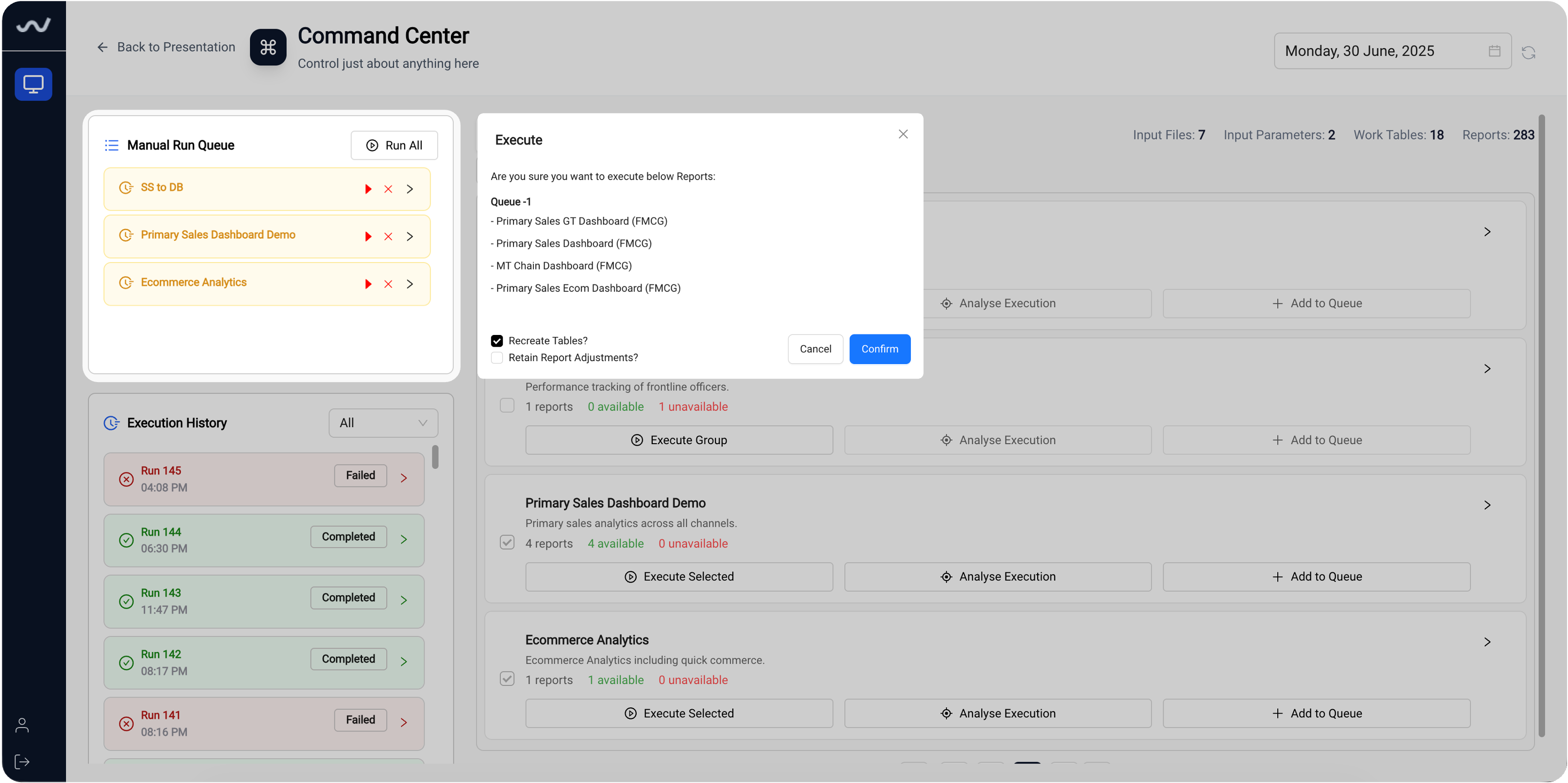The height and width of the screenshot is (783, 1568).
Task: Click the Execution History scrollbar thumb
Action: (x=435, y=457)
